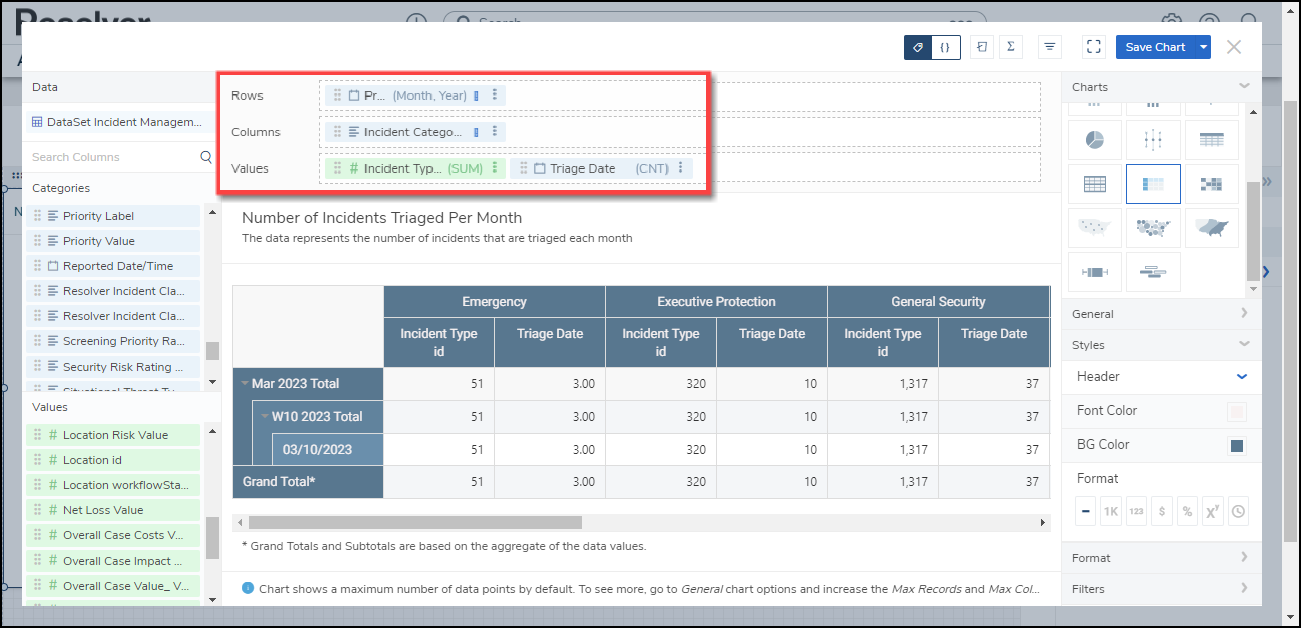1301x628 pixels.
Task: Select the US bubble map chart
Action: [x=1153, y=228]
